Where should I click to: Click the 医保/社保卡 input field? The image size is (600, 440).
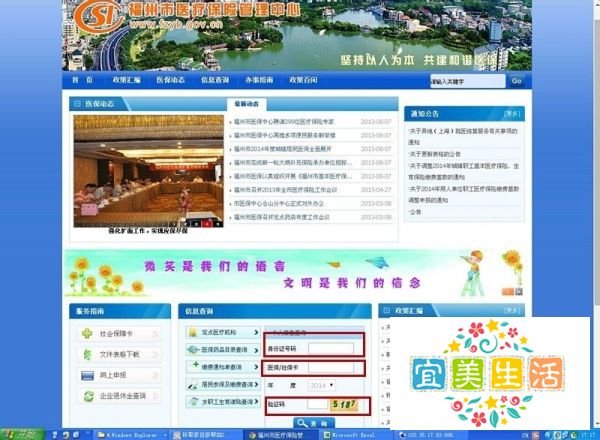point(331,368)
